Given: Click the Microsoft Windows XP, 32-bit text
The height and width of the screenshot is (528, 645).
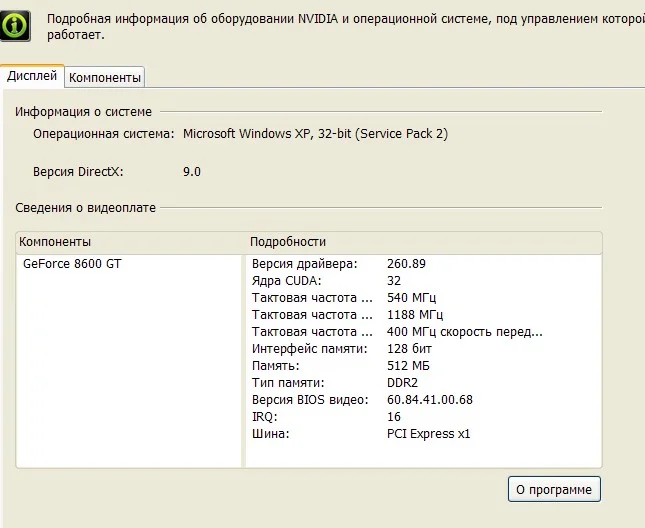Looking at the screenshot, I should [316, 134].
